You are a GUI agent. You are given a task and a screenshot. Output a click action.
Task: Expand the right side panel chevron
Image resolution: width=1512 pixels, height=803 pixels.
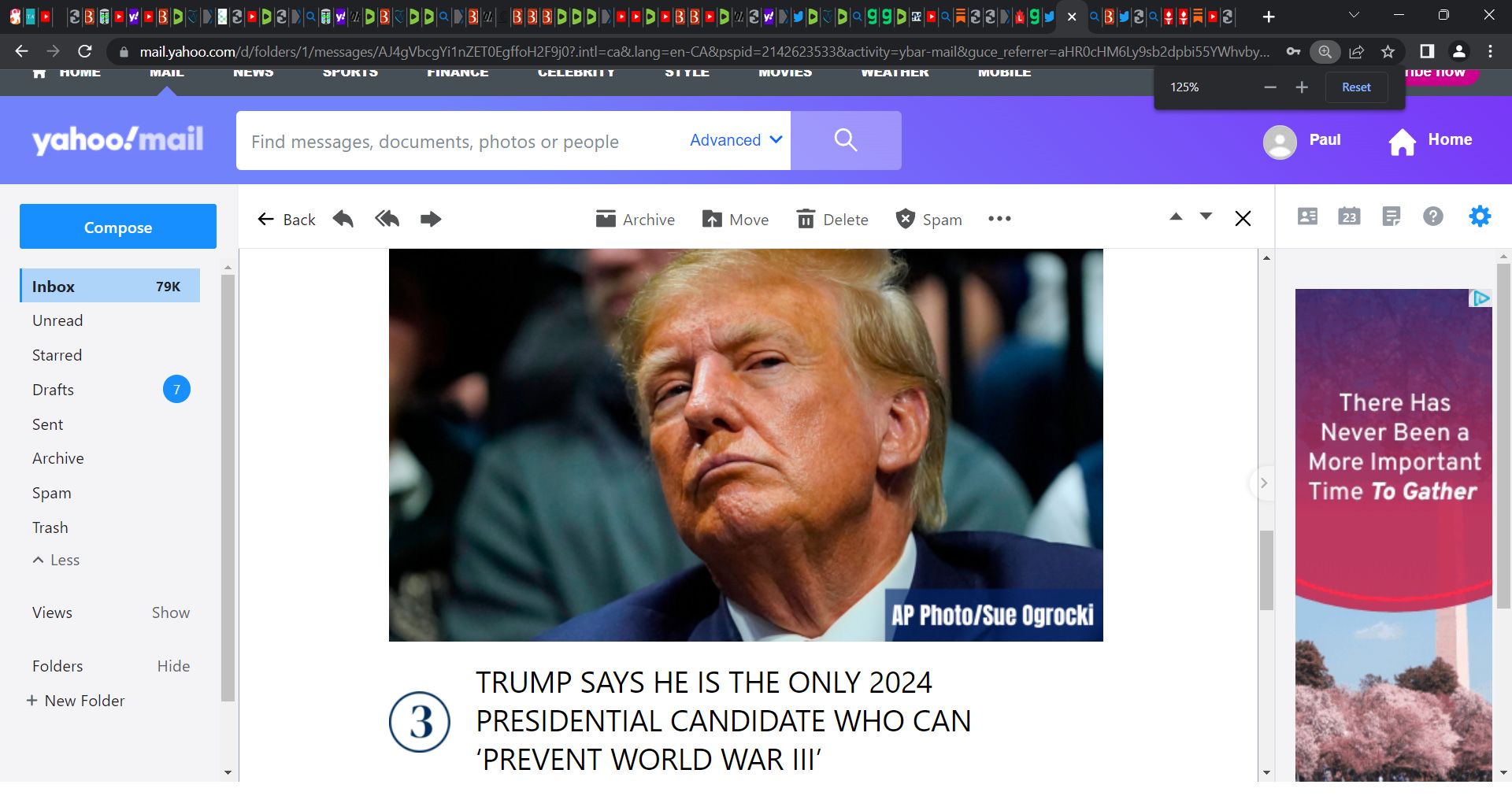1263,483
